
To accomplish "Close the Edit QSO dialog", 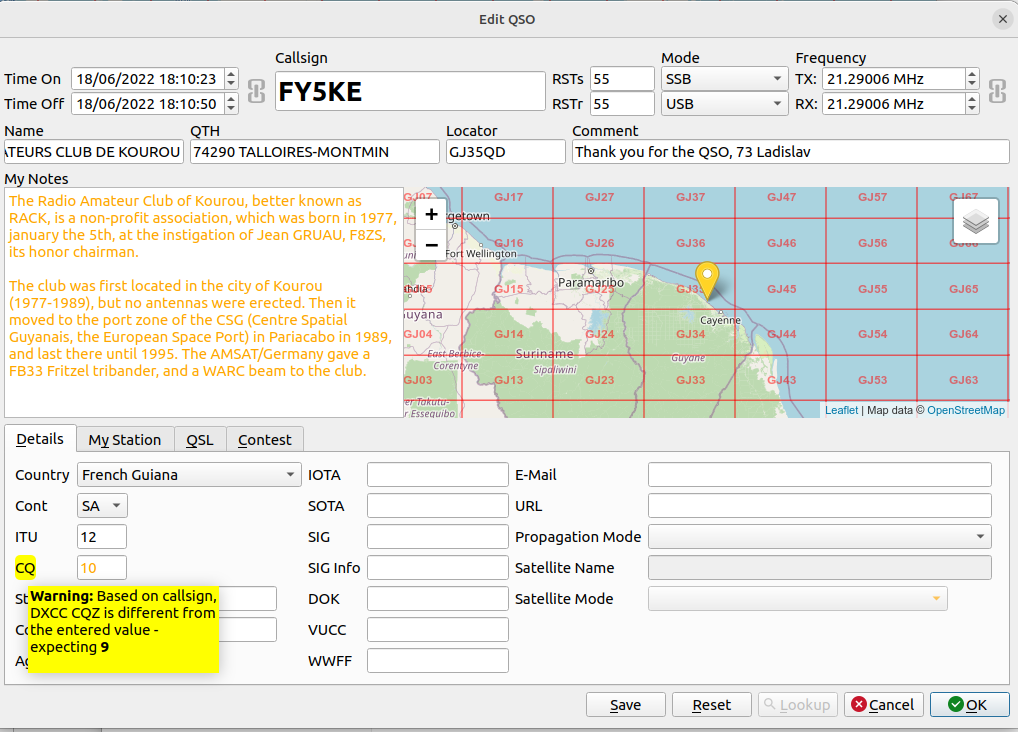I will (1002, 19).
